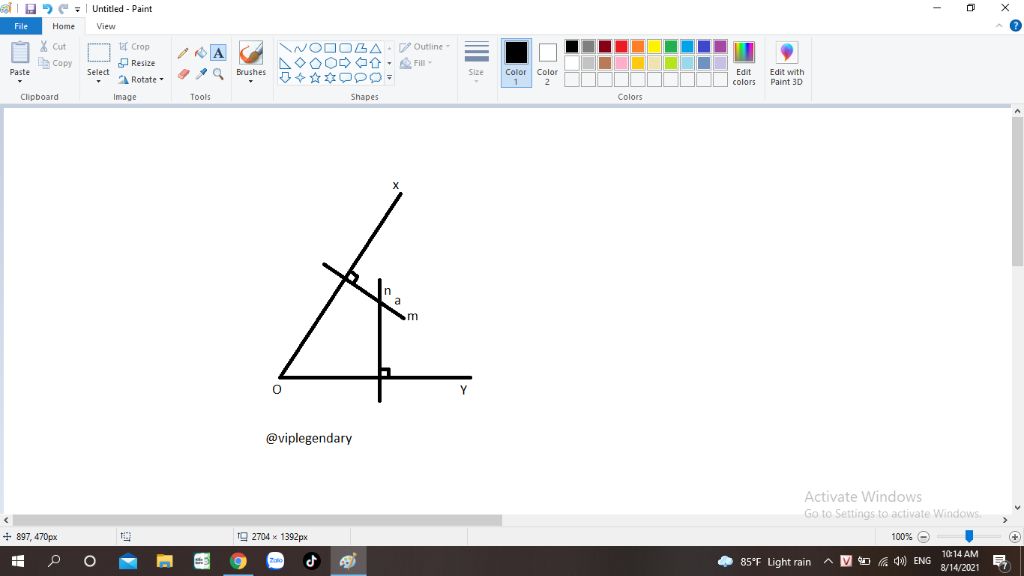Open the shape Fill dropdown
This screenshot has height=576, width=1024.
[416, 63]
